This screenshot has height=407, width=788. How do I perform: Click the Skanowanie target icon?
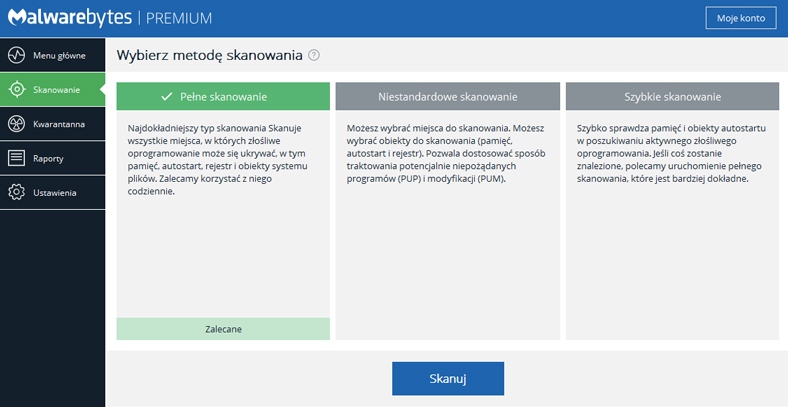(17, 89)
